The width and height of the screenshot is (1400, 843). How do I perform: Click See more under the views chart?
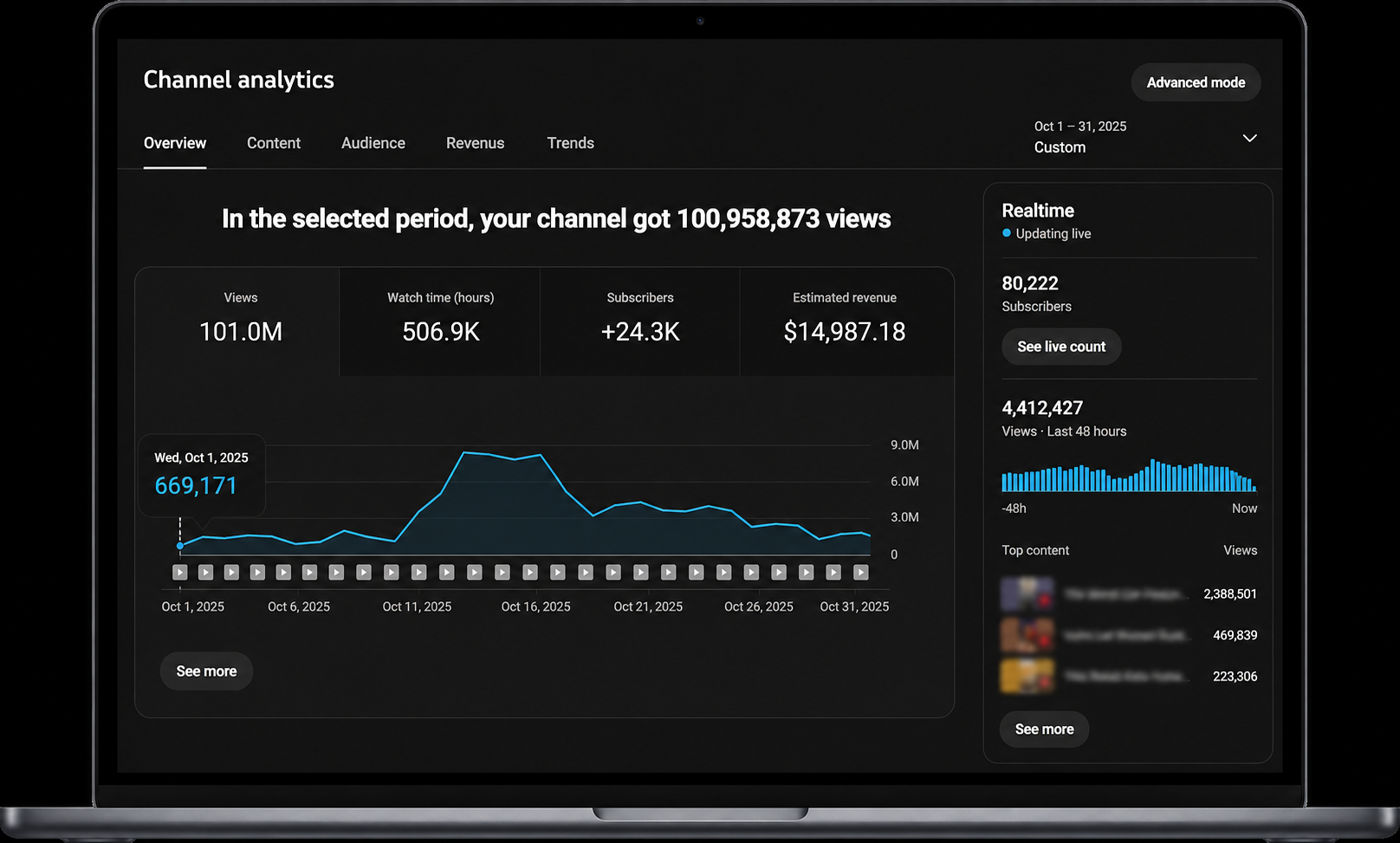(206, 671)
